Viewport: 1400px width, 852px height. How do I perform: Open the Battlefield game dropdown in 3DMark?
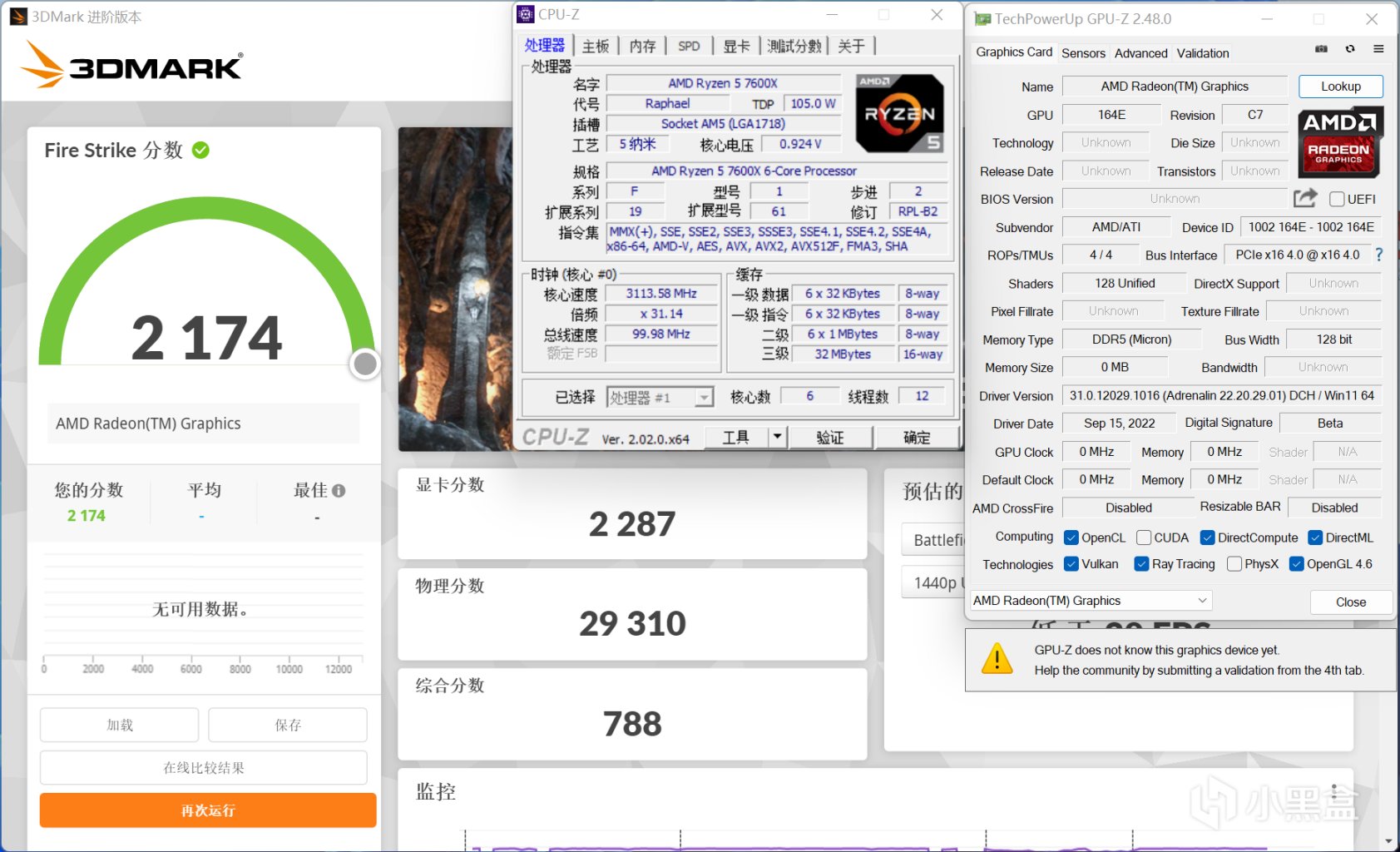pos(933,540)
